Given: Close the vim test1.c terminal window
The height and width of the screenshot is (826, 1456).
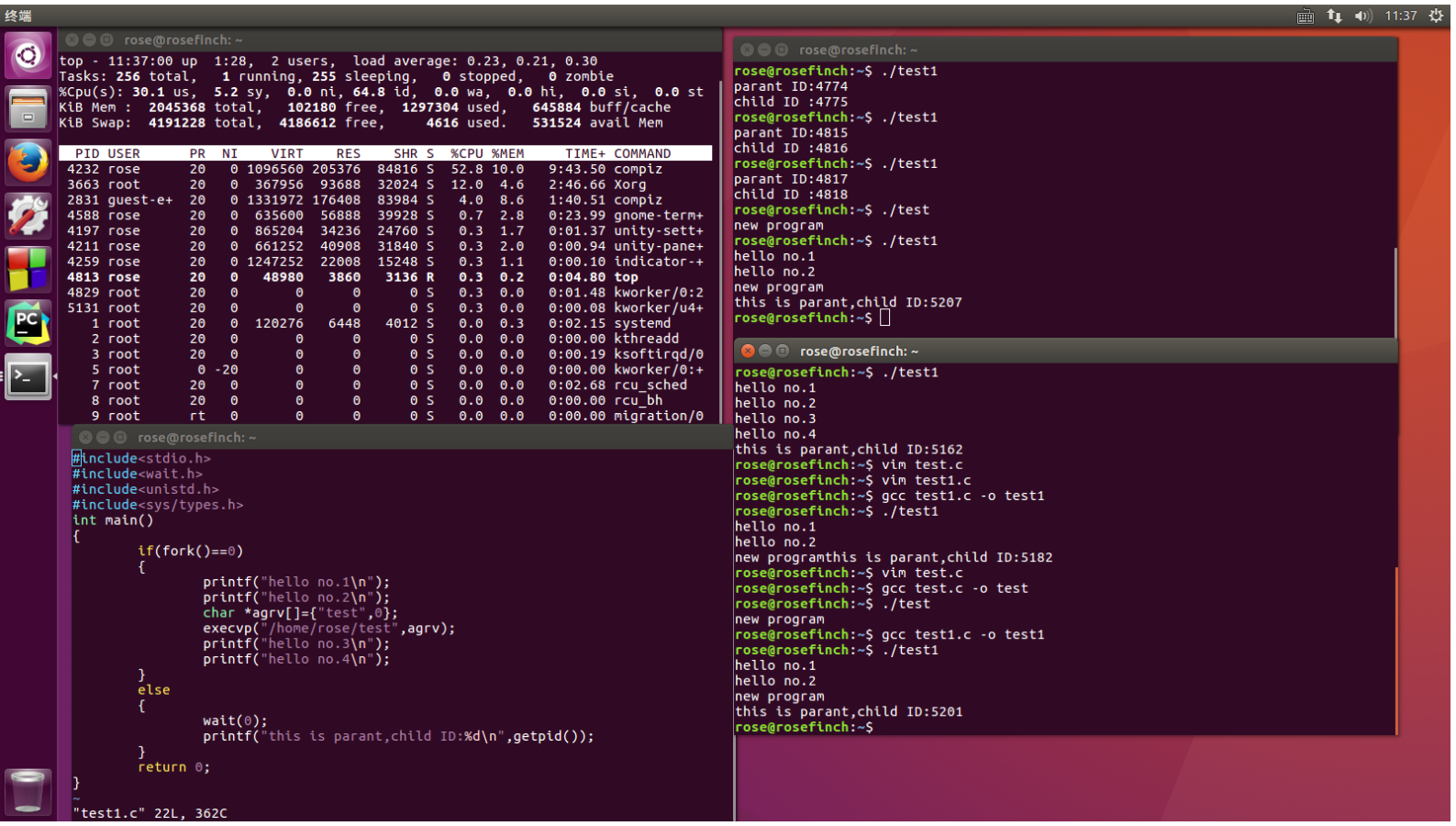Looking at the screenshot, I should point(85,438).
